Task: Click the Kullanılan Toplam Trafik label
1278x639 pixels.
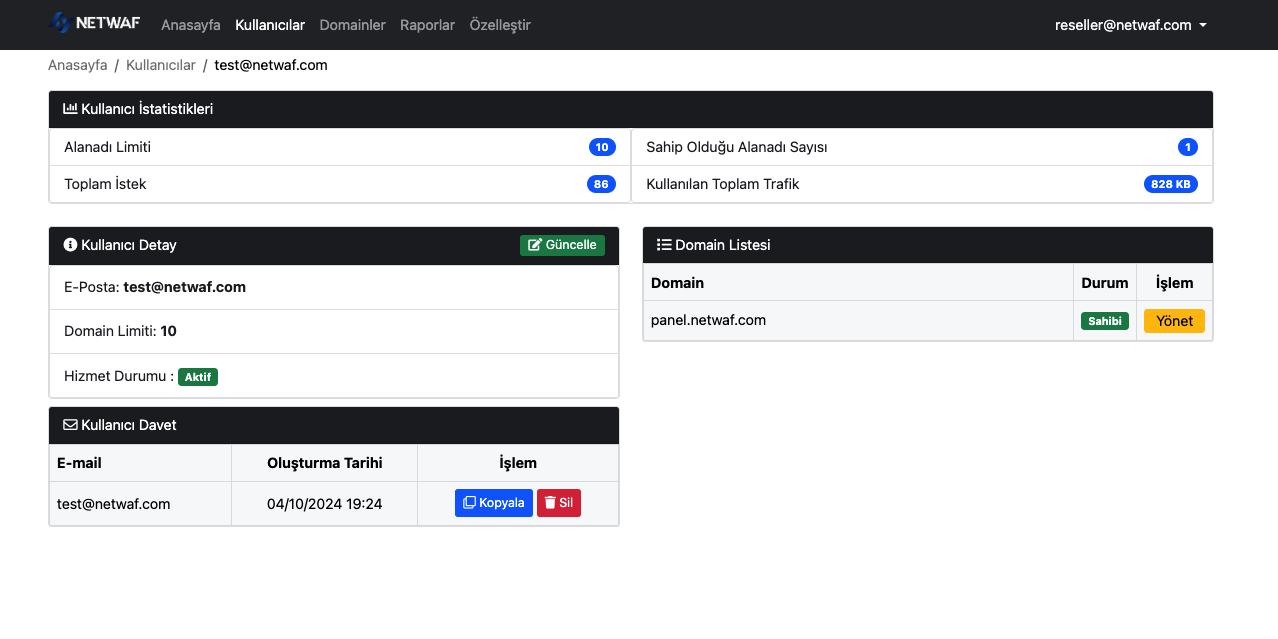Action: [723, 184]
